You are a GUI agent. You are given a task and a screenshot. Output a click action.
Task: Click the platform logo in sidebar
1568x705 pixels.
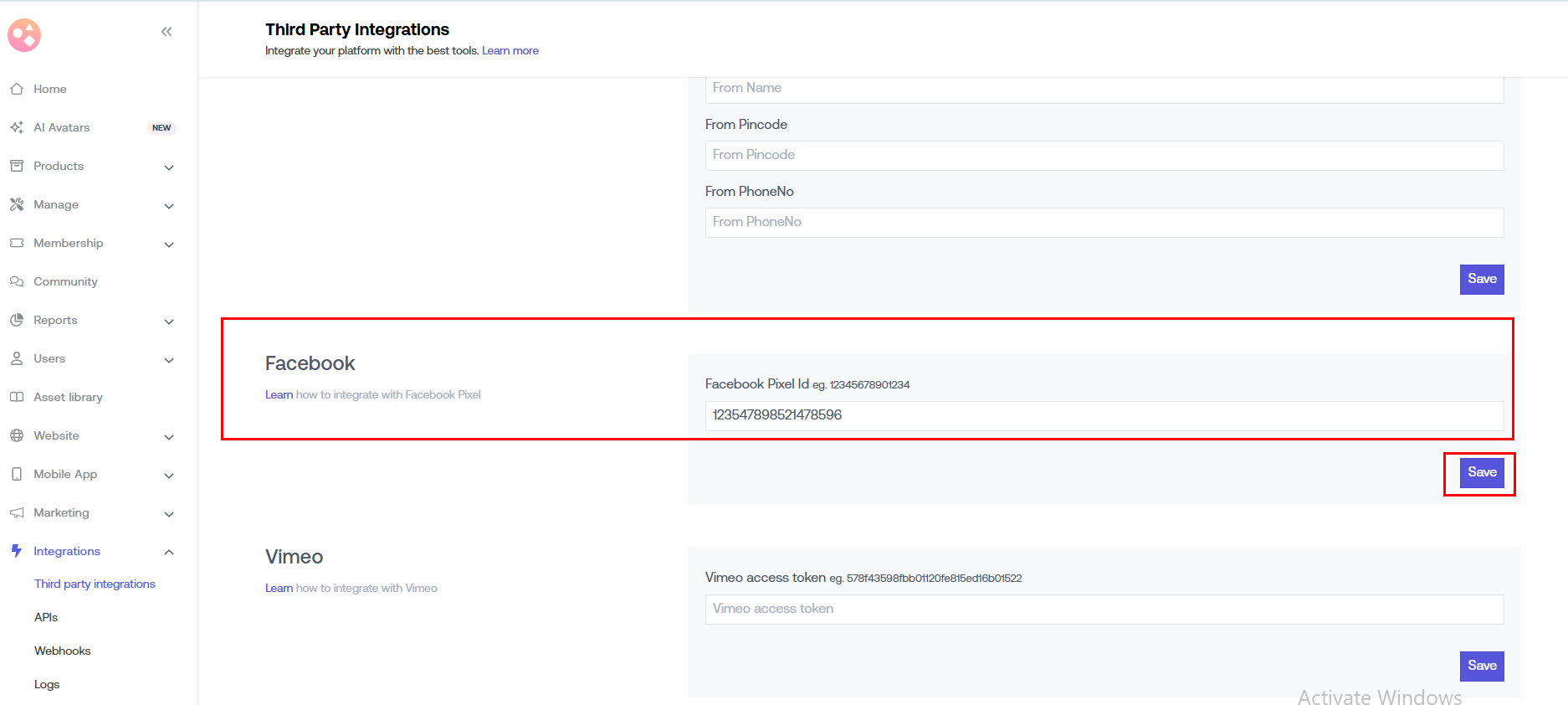[x=24, y=35]
